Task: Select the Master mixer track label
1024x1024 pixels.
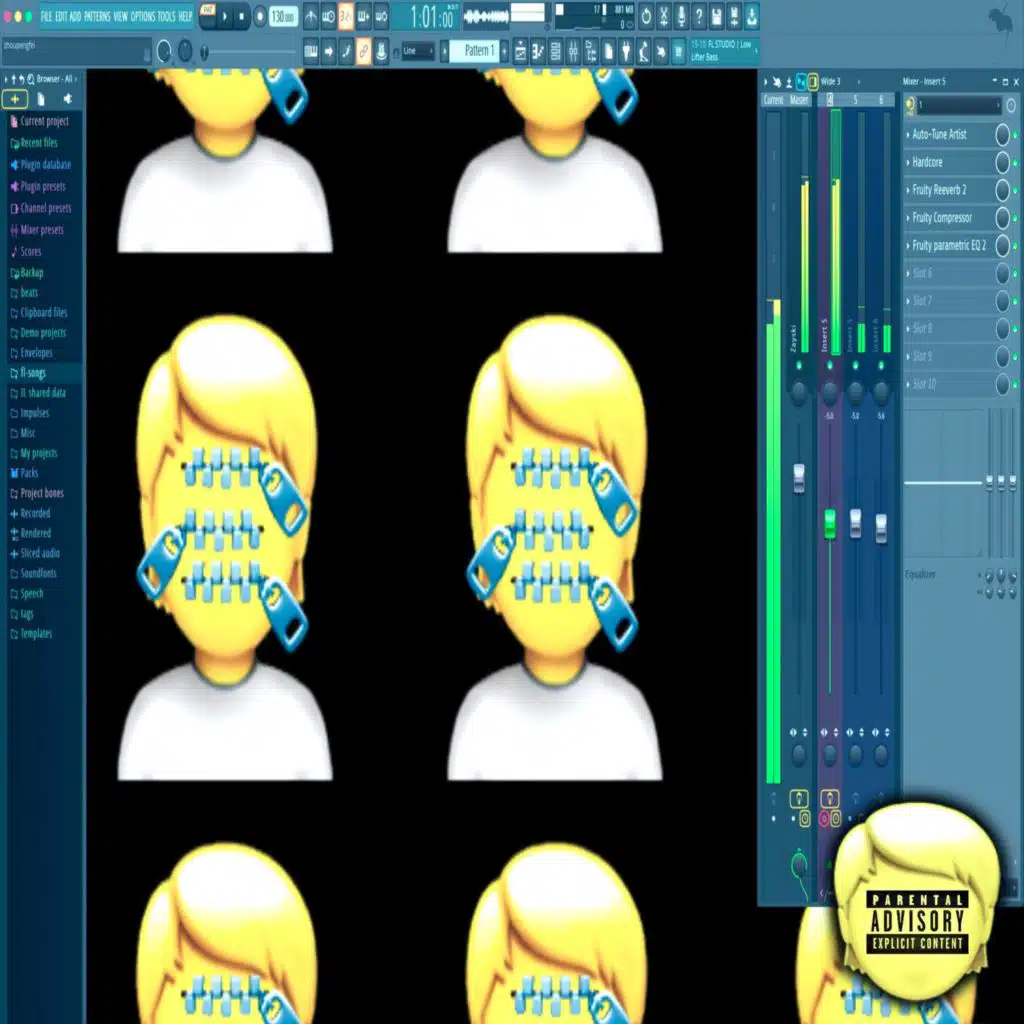Action: click(799, 100)
